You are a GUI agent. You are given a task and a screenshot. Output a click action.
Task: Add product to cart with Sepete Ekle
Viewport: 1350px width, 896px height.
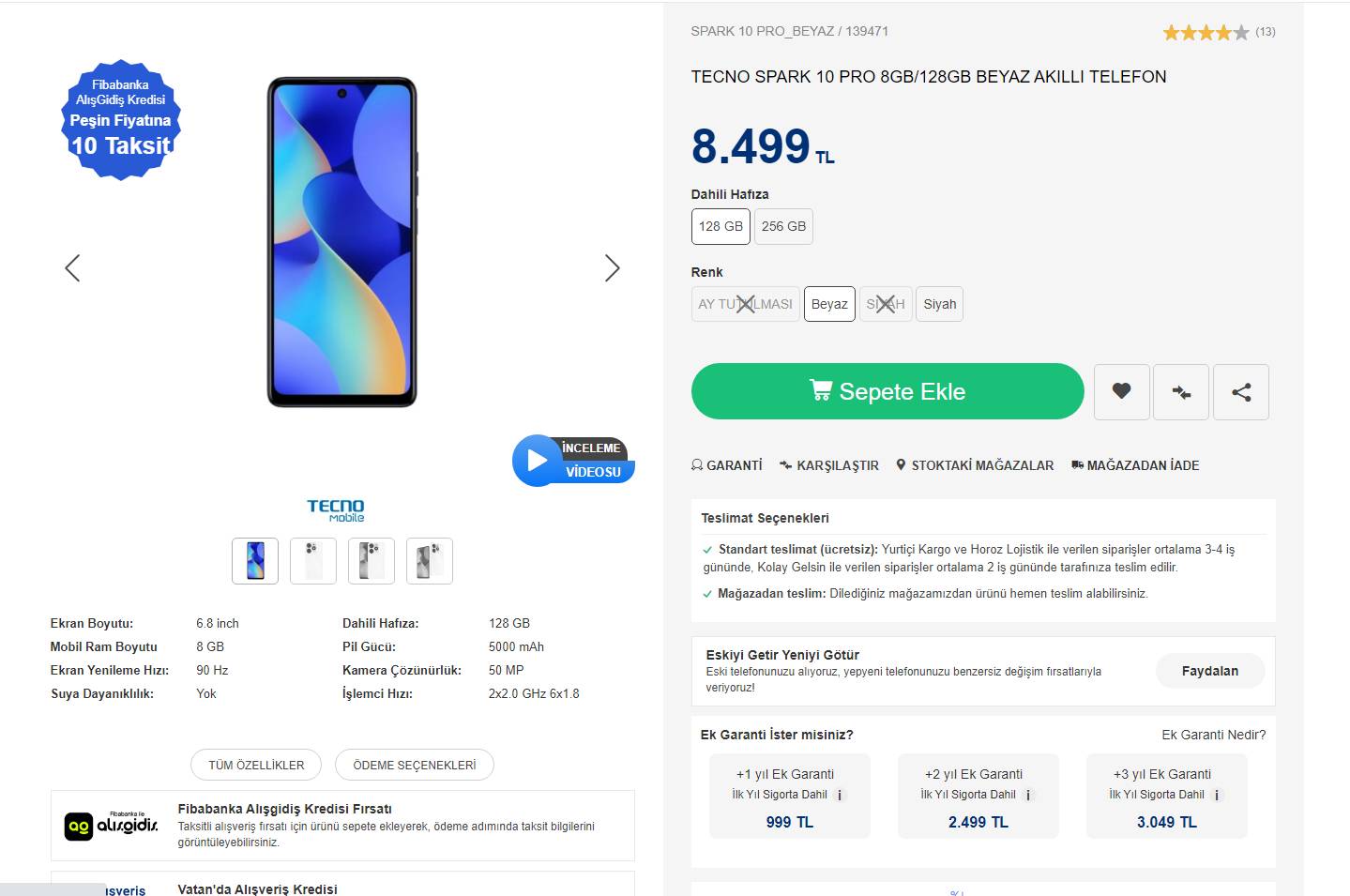point(887,391)
